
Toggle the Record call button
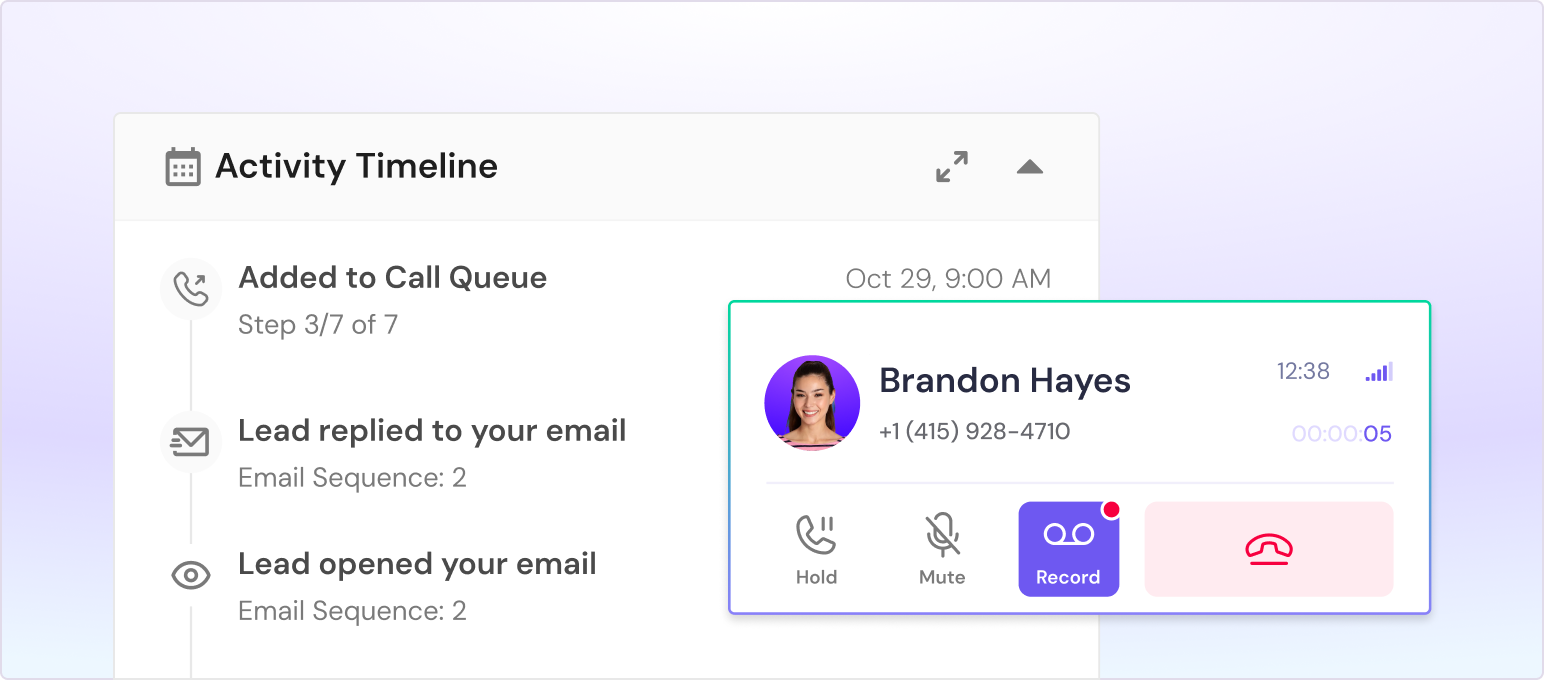[x=1068, y=549]
